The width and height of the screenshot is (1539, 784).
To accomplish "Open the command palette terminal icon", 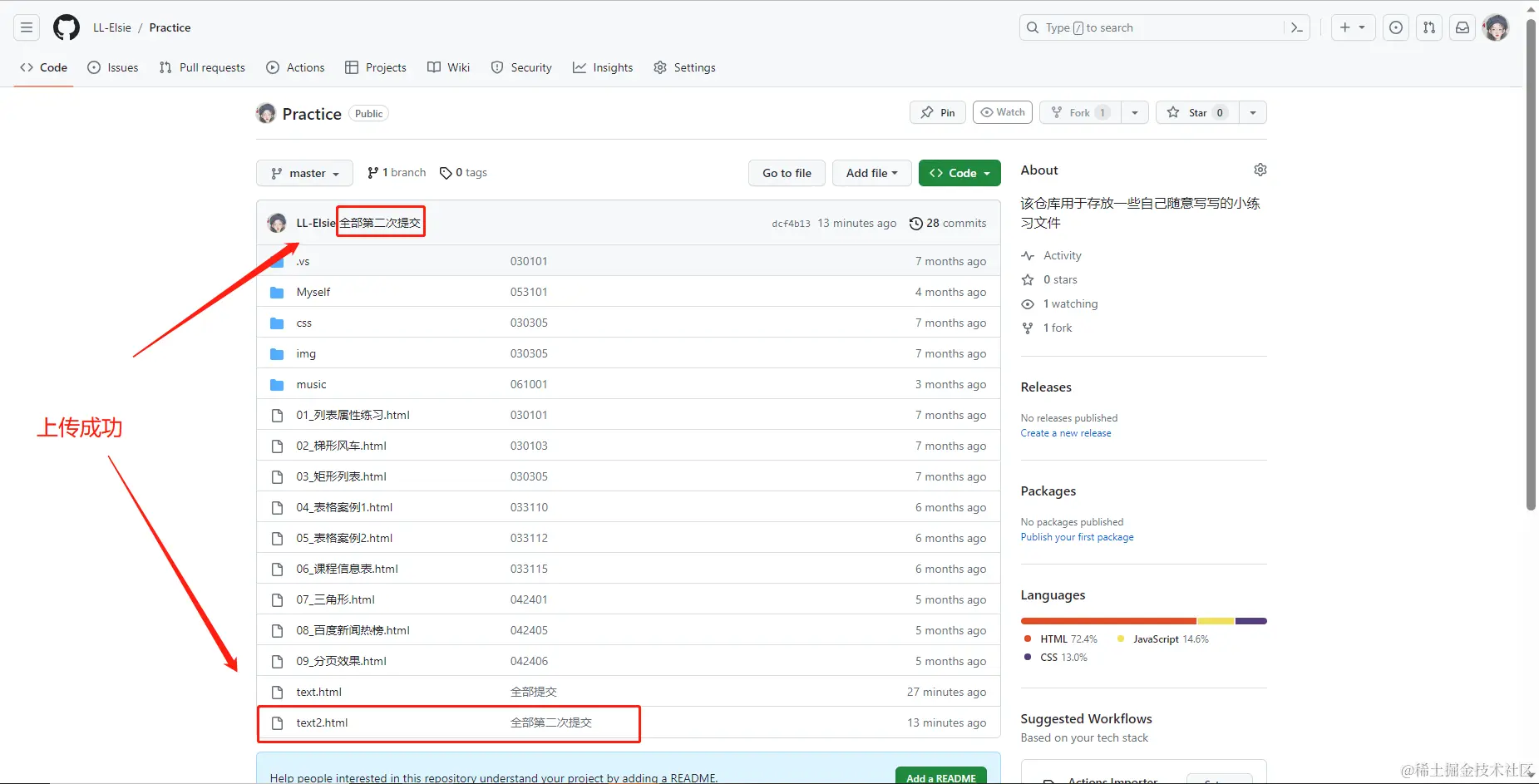I will (1297, 27).
